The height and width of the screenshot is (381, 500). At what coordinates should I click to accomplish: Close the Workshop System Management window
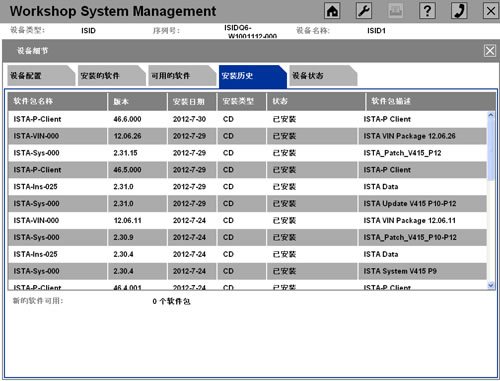tap(491, 11)
